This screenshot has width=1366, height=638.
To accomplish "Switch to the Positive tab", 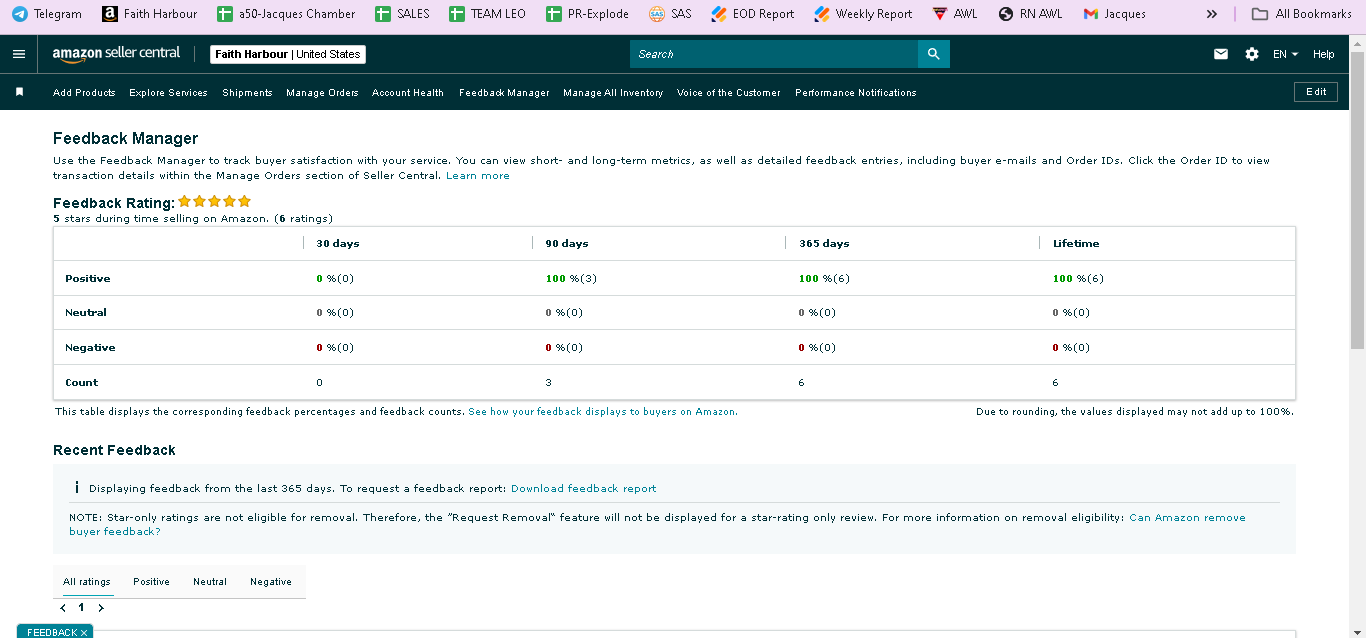I will 152,582.
